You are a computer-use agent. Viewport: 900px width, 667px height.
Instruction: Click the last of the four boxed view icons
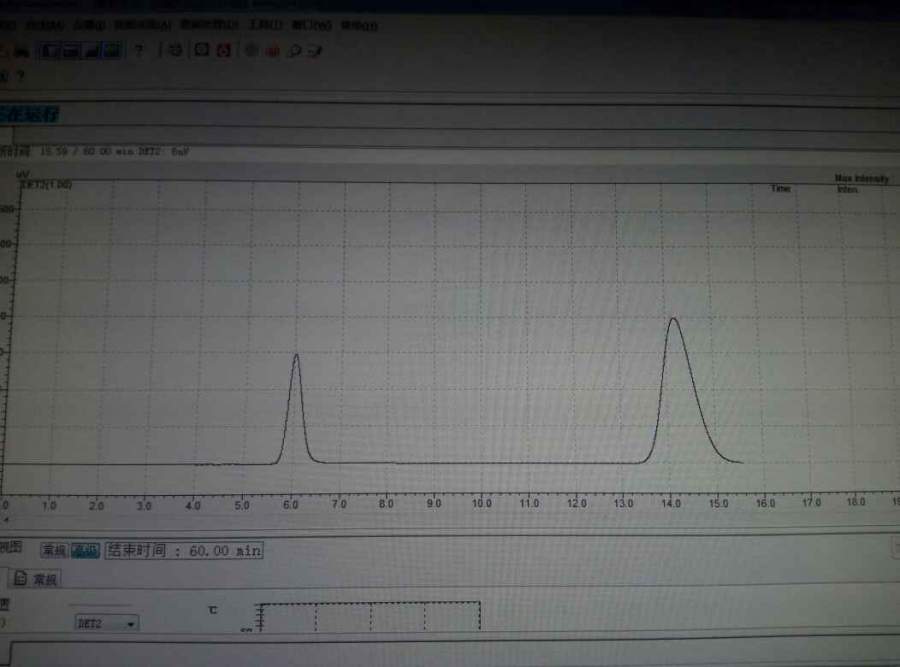point(112,51)
